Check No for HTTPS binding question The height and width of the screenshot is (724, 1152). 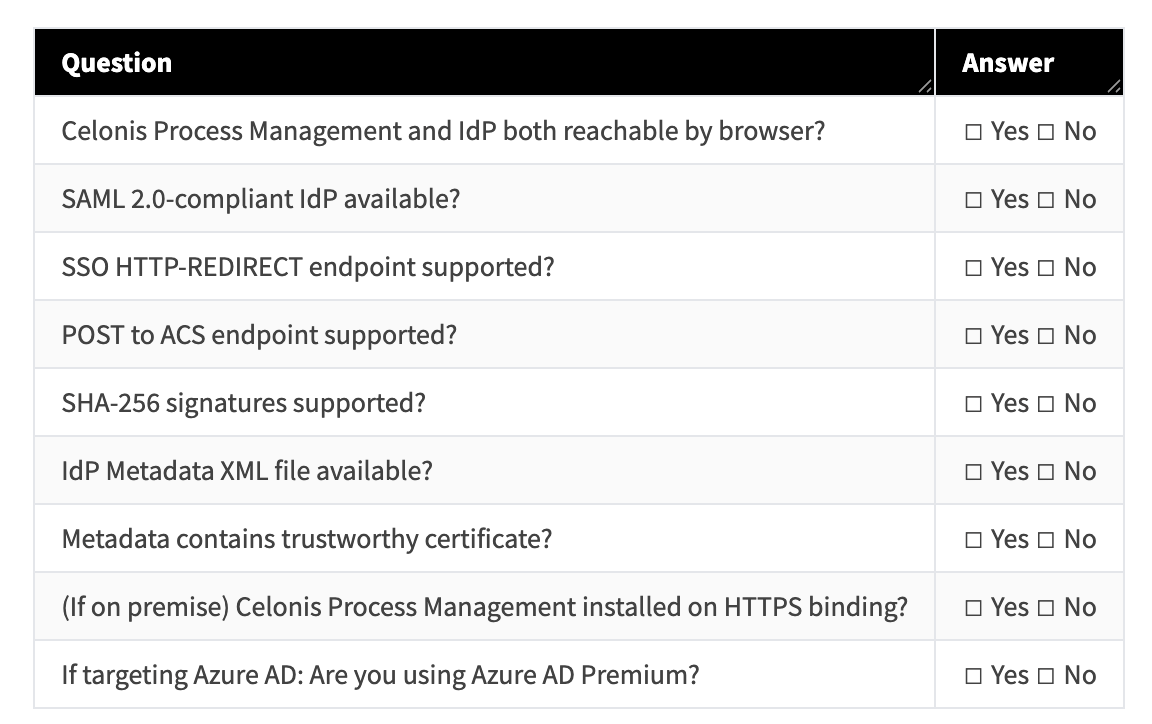click(x=1046, y=608)
